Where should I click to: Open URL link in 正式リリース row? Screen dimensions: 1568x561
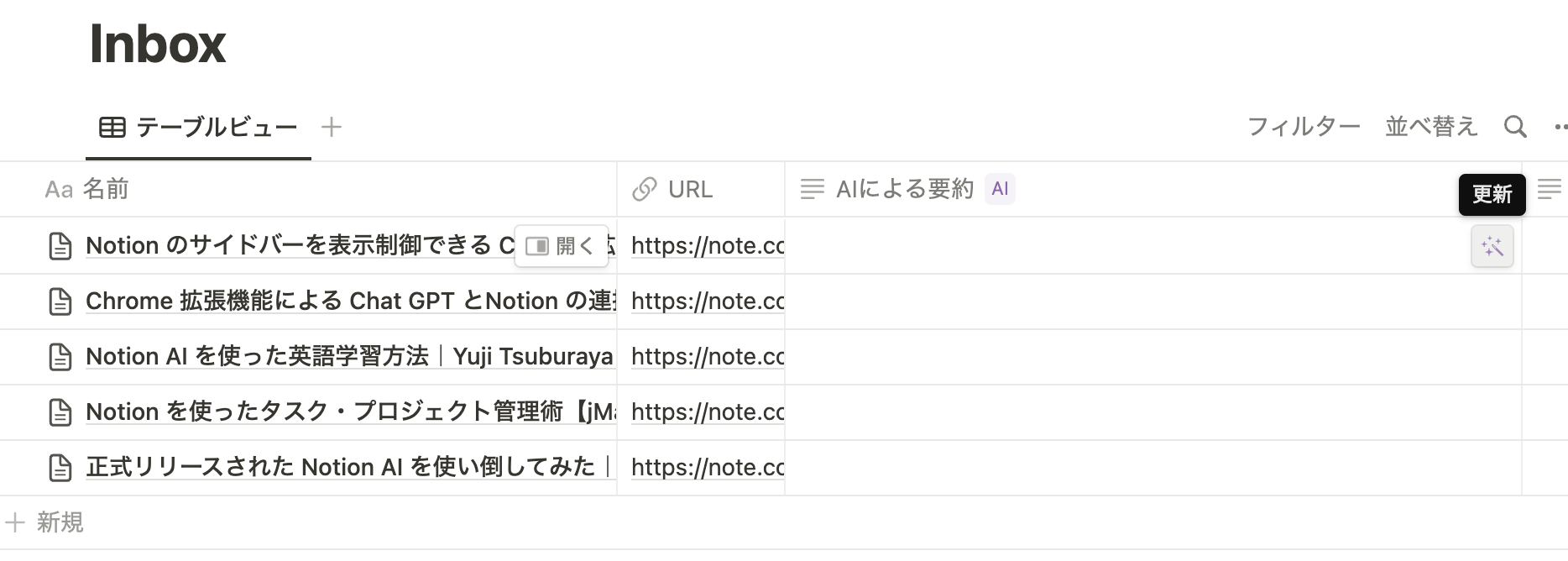point(708,467)
